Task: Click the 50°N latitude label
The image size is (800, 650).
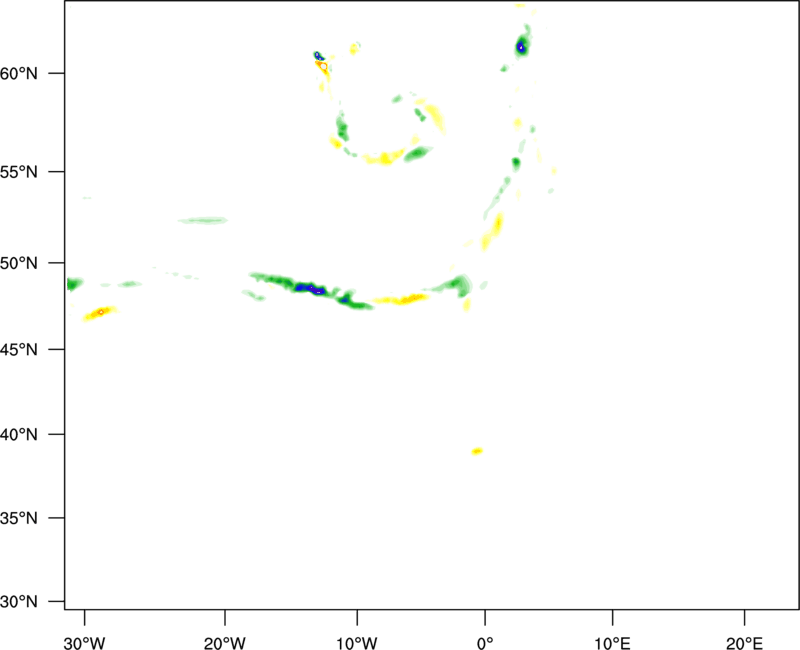Action: (19, 263)
